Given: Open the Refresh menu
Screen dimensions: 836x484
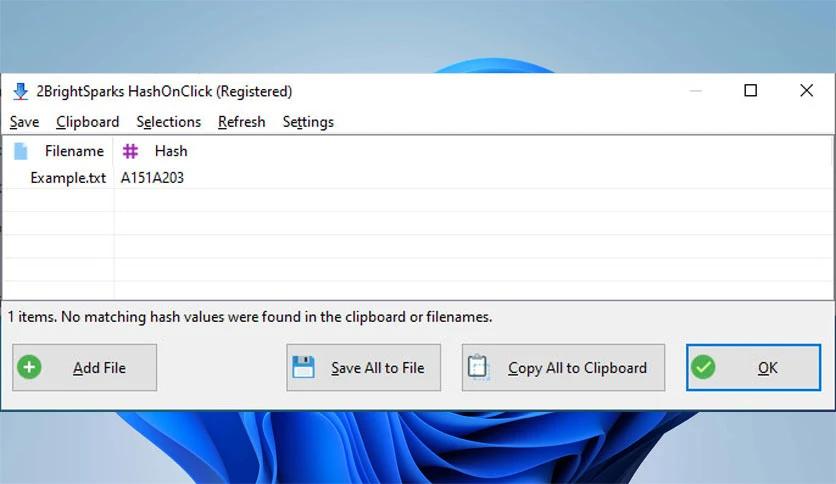Looking at the screenshot, I should [242, 122].
